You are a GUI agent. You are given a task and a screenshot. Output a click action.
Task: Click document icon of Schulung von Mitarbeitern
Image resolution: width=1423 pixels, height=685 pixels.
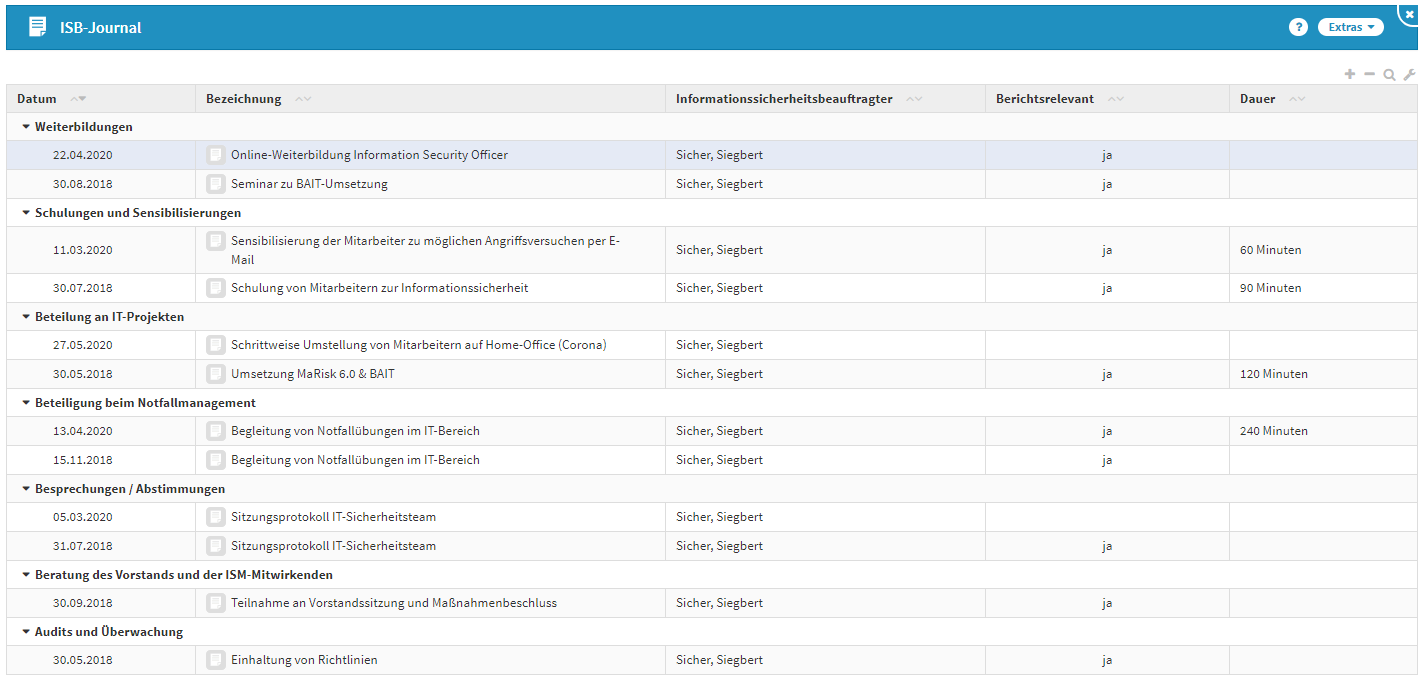coord(215,288)
